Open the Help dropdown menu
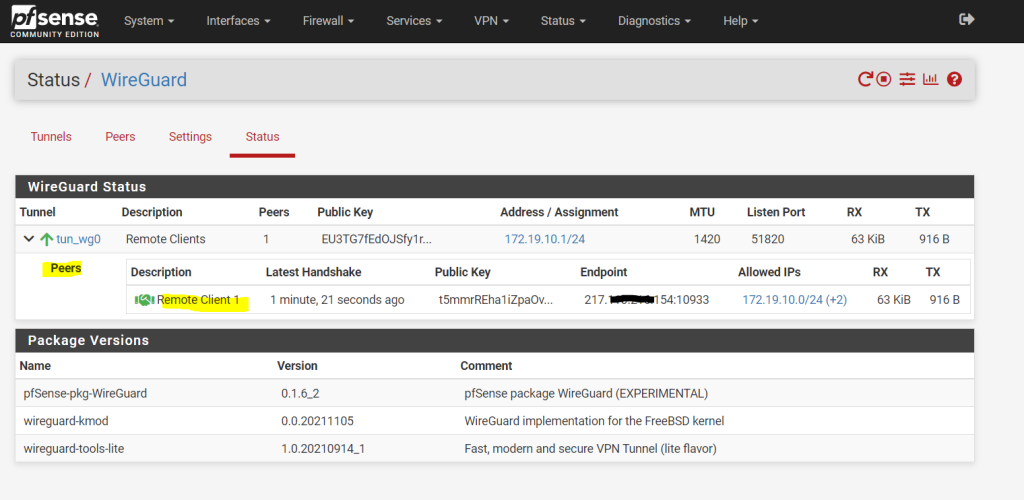Screen dimensions: 1024x500 click(x=741, y=21)
